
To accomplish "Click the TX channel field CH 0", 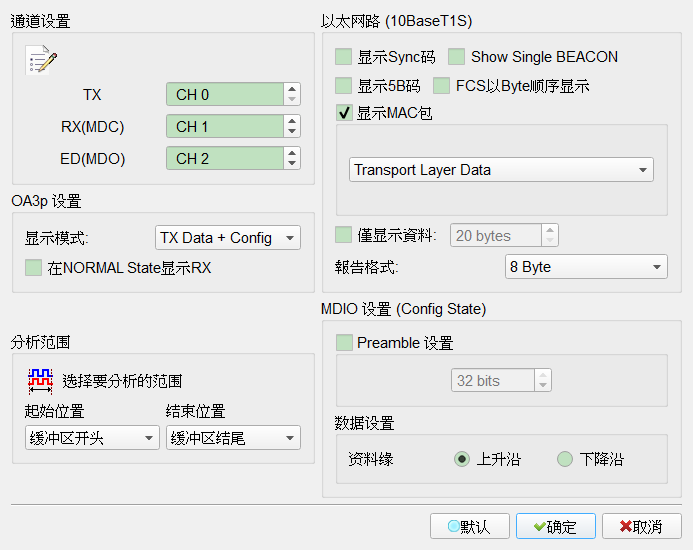I will pos(225,94).
